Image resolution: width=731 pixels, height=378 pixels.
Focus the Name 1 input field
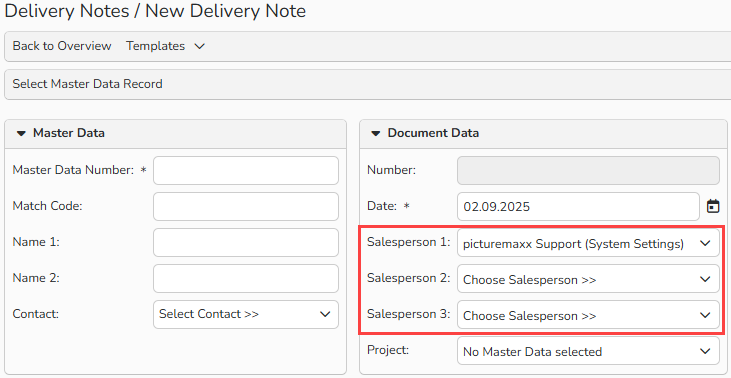pyautogui.click(x=246, y=242)
